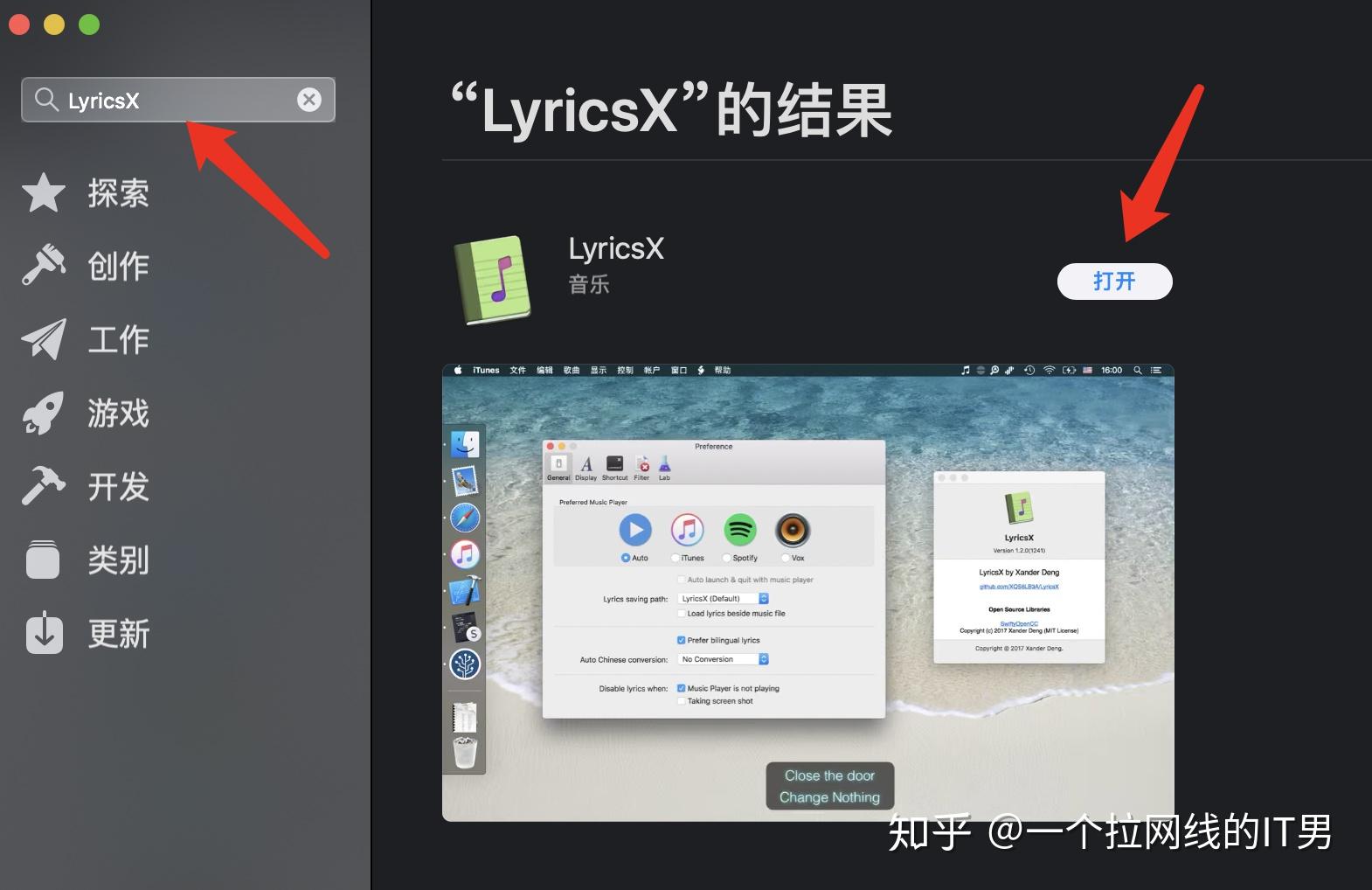This screenshot has width=1372, height=890.
Task: Open the 类别 categories icon
Action: [44, 560]
